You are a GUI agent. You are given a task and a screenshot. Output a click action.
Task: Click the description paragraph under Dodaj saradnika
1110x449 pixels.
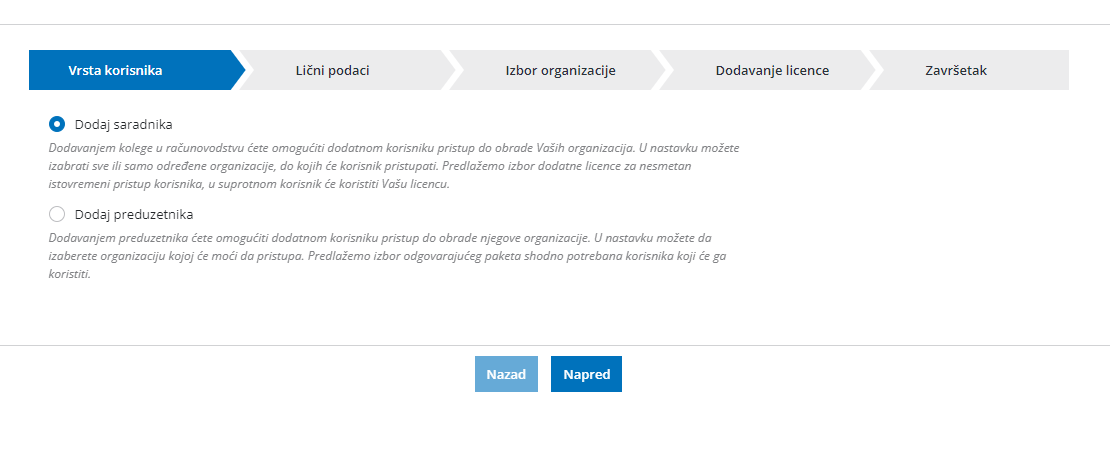click(x=395, y=166)
